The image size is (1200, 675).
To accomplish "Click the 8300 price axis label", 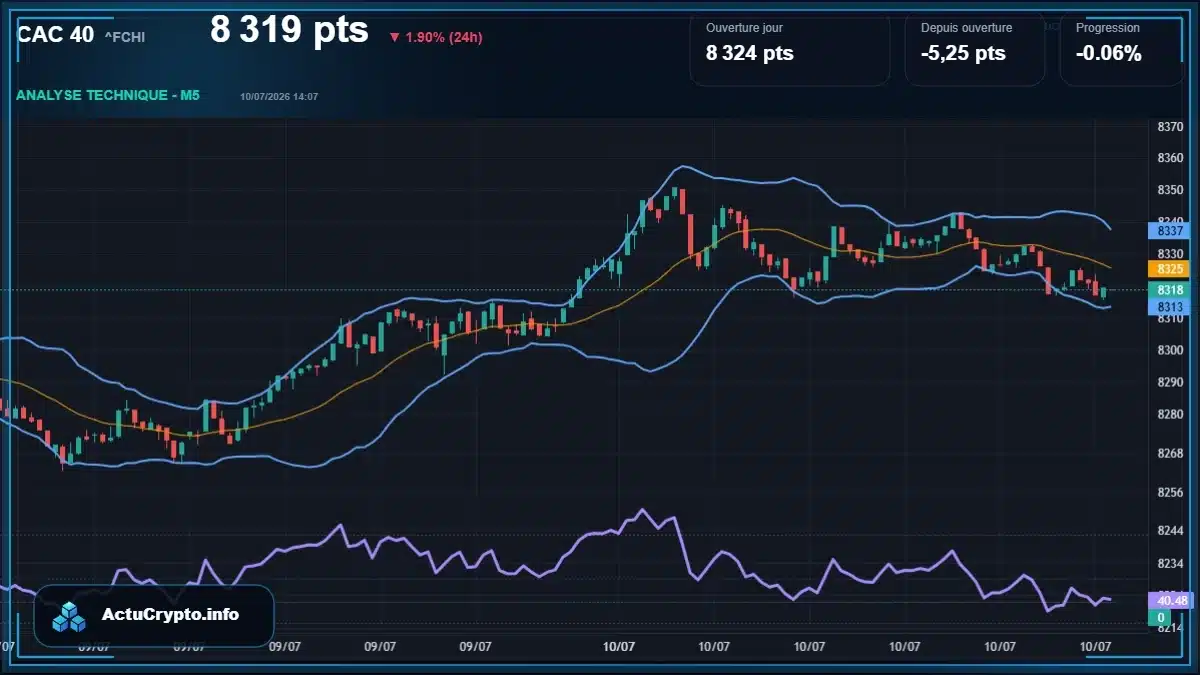I will tap(1170, 350).
